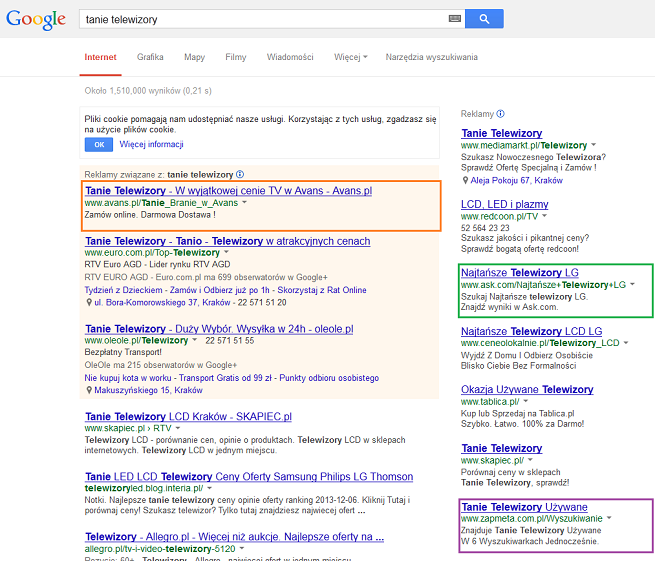Expand arrow next to www.tablica.pl/
The width and height of the screenshot is (655, 561).
526,401
